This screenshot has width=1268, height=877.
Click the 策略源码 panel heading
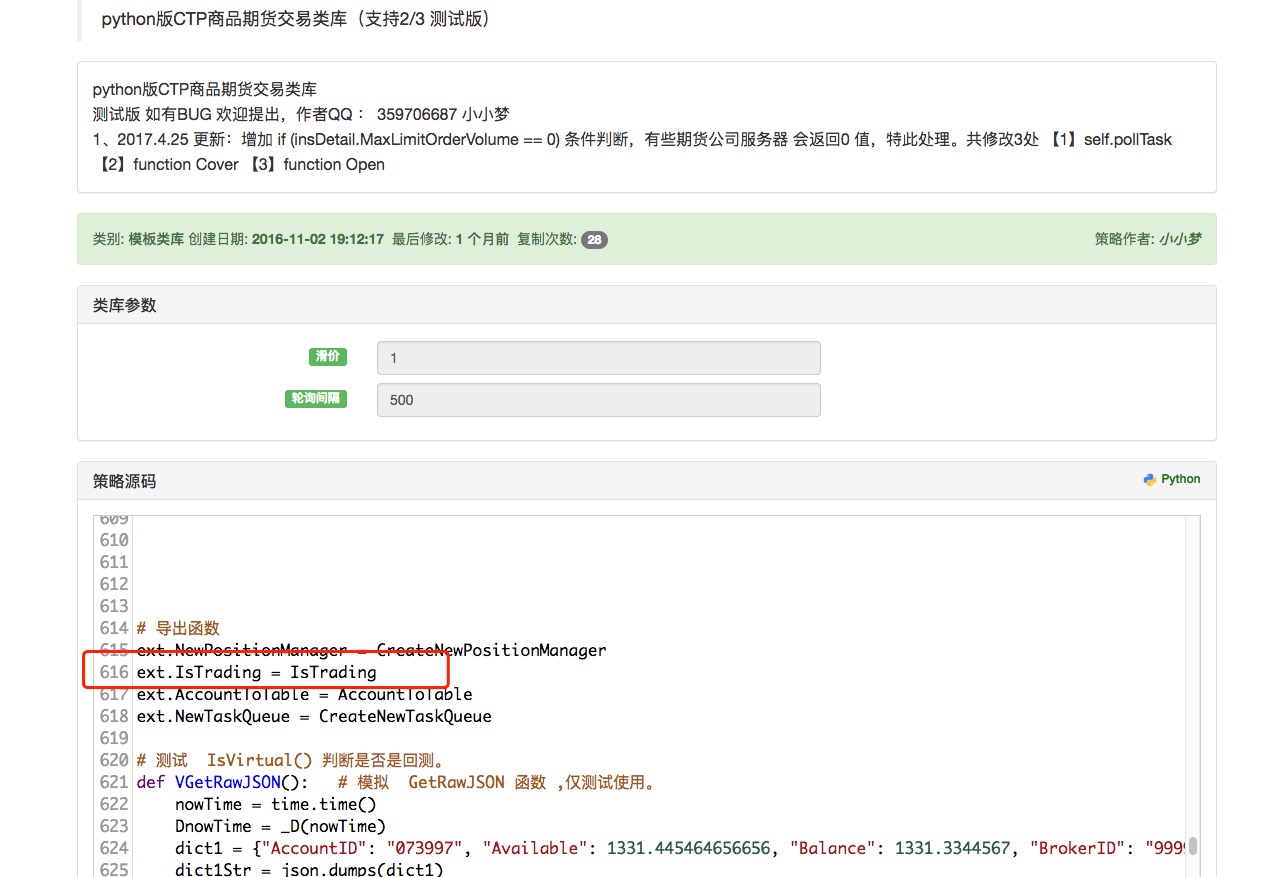pyautogui.click(x=125, y=481)
